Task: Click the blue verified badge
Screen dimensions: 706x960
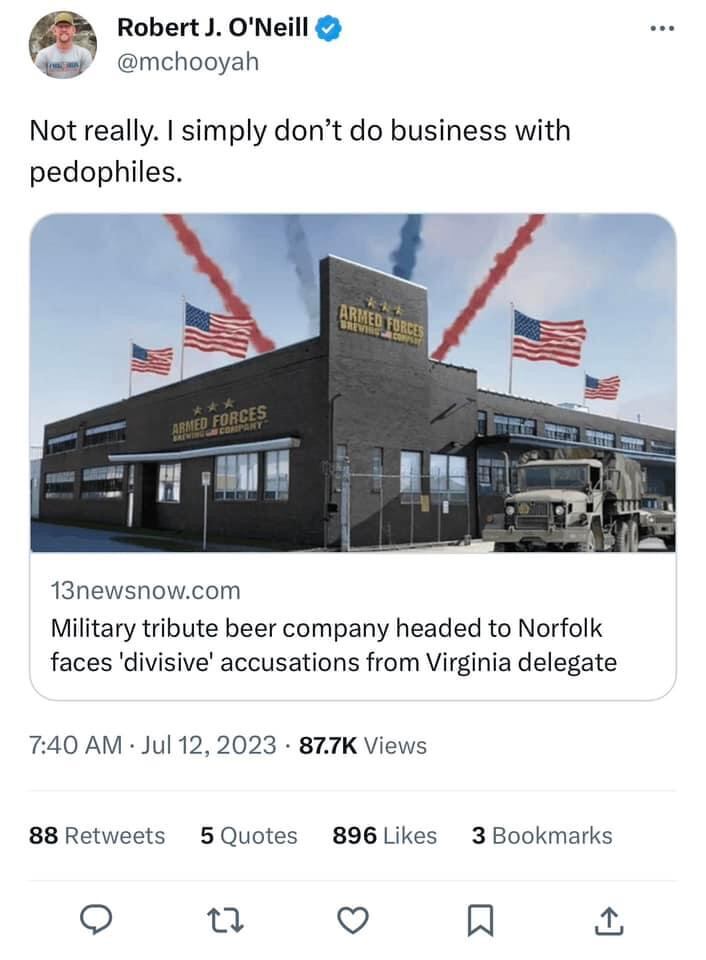Action: (x=330, y=29)
